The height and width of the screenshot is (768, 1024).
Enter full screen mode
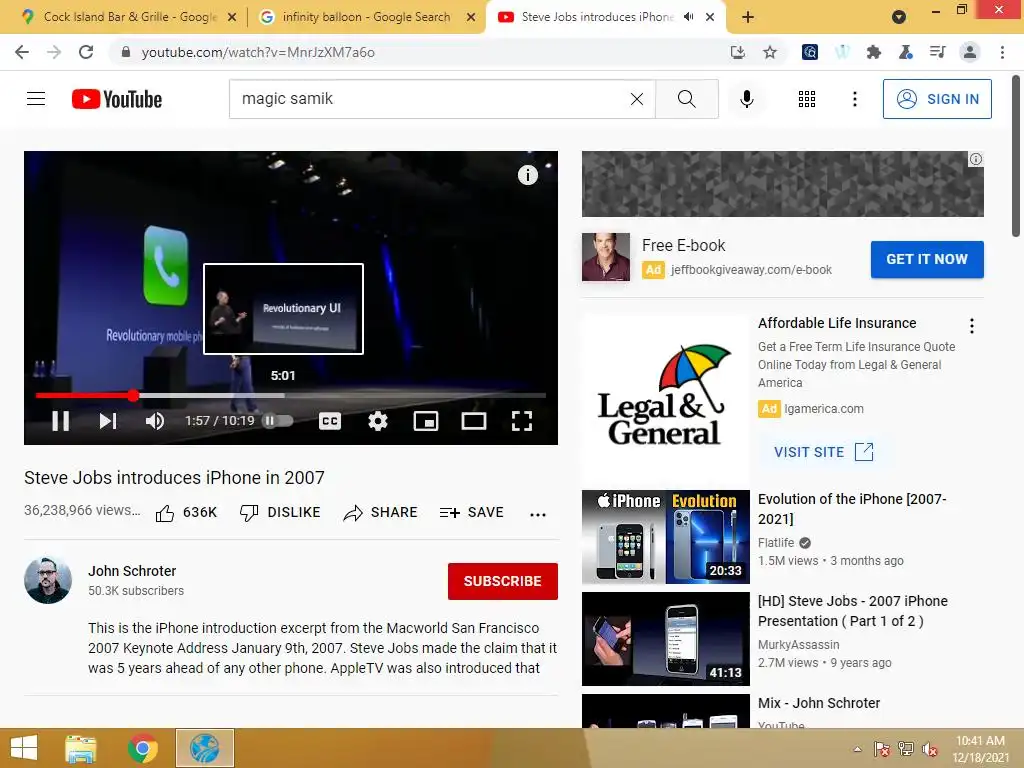(x=521, y=421)
